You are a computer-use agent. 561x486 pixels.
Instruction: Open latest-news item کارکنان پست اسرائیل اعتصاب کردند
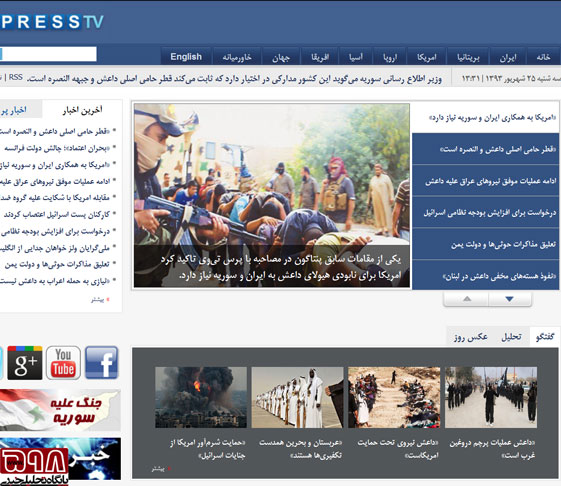[57, 214]
